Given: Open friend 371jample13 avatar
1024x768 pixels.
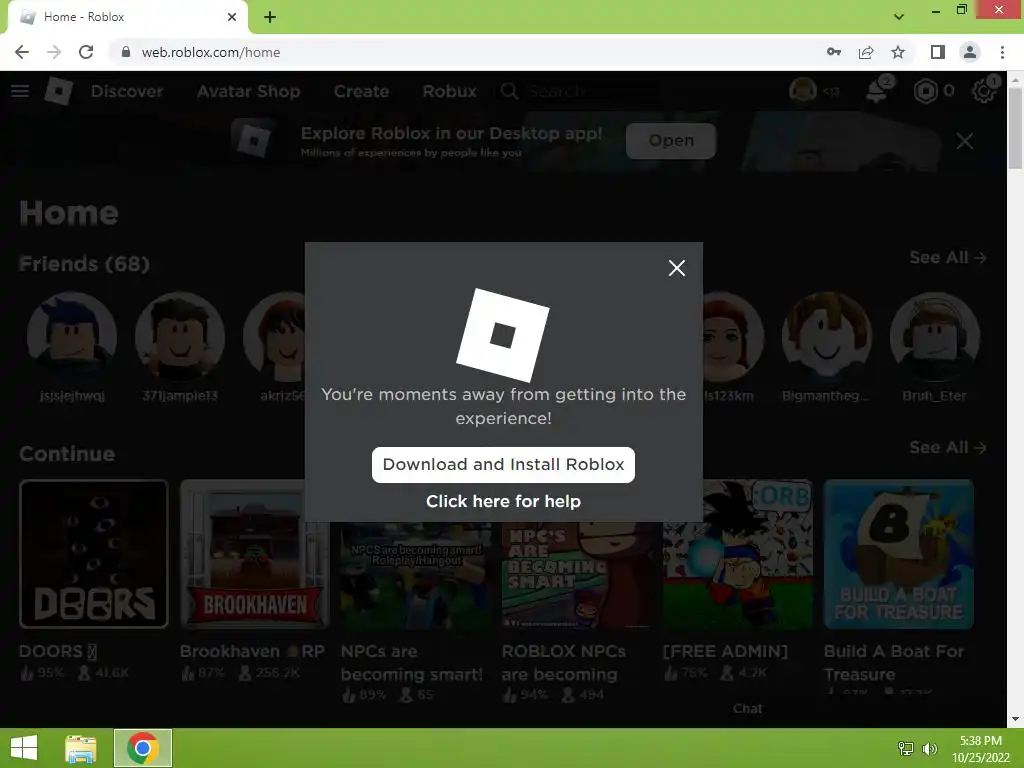Looking at the screenshot, I should pos(180,337).
